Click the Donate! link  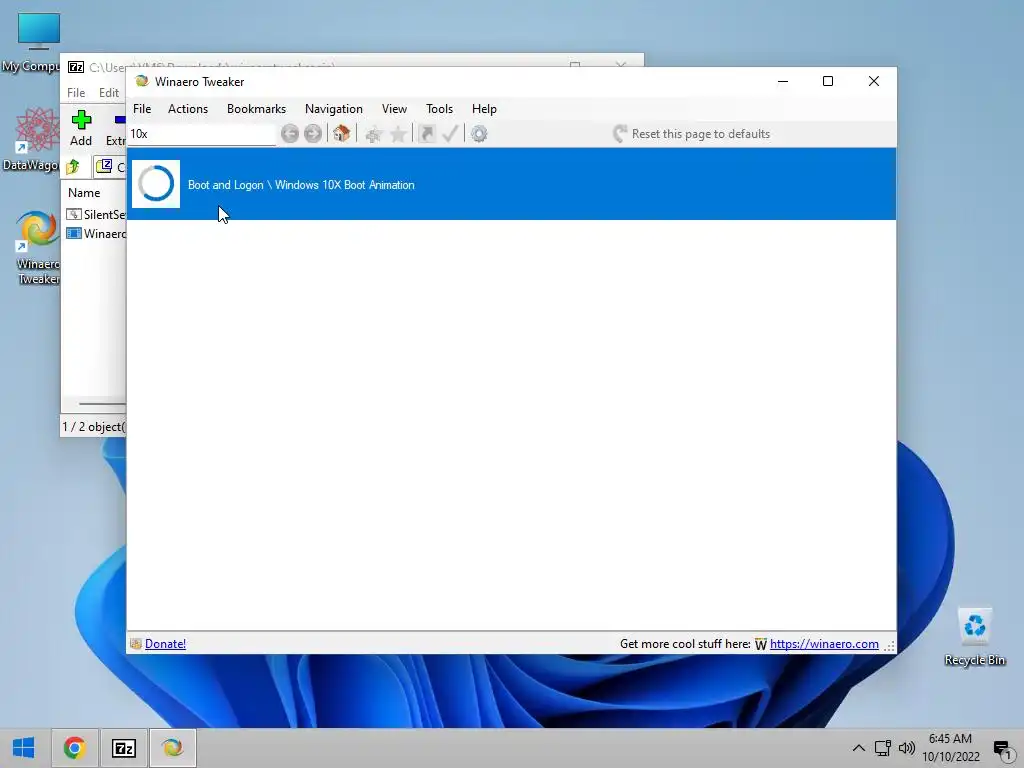165,644
